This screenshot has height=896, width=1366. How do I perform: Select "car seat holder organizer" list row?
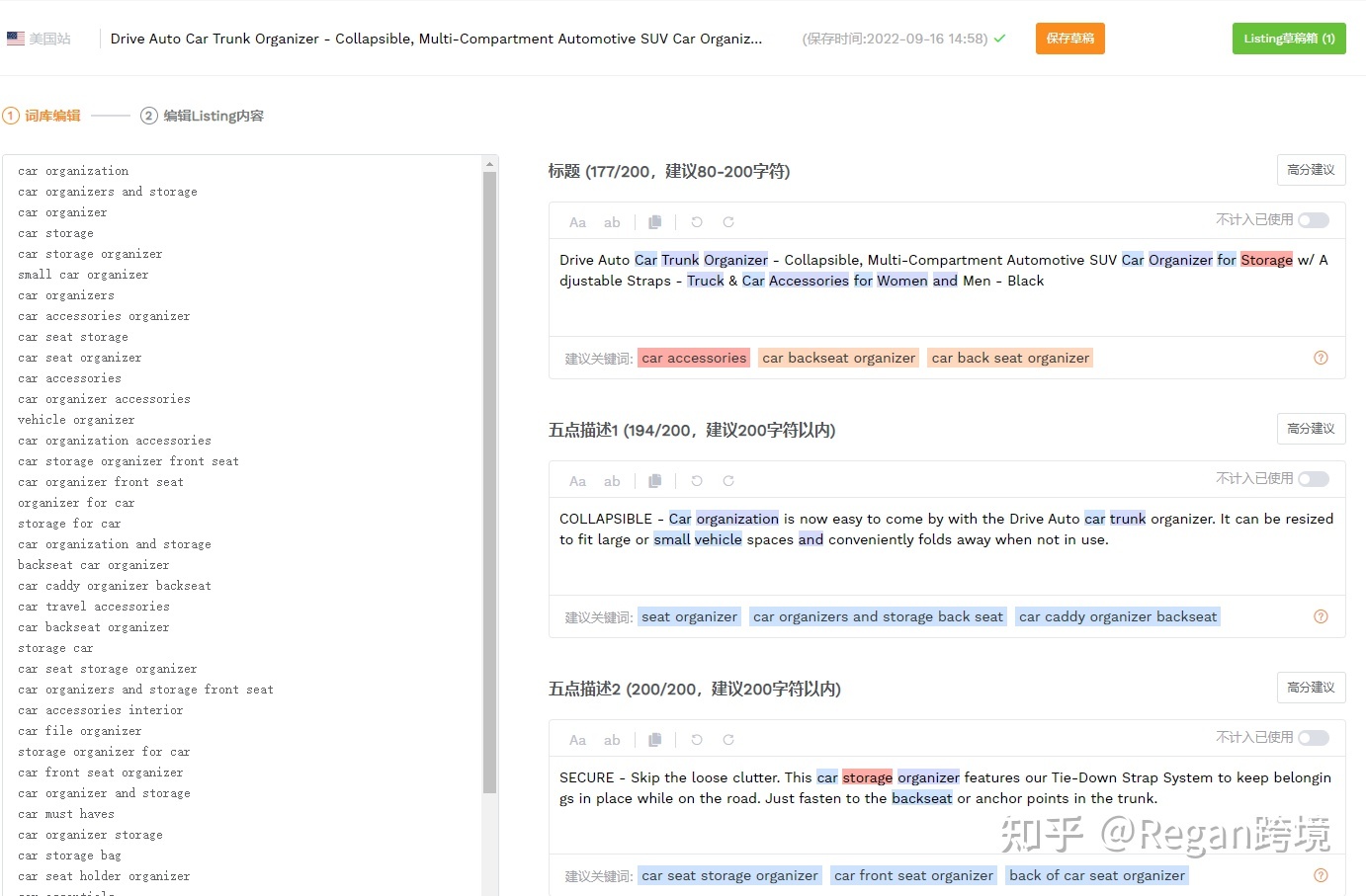pos(104,876)
